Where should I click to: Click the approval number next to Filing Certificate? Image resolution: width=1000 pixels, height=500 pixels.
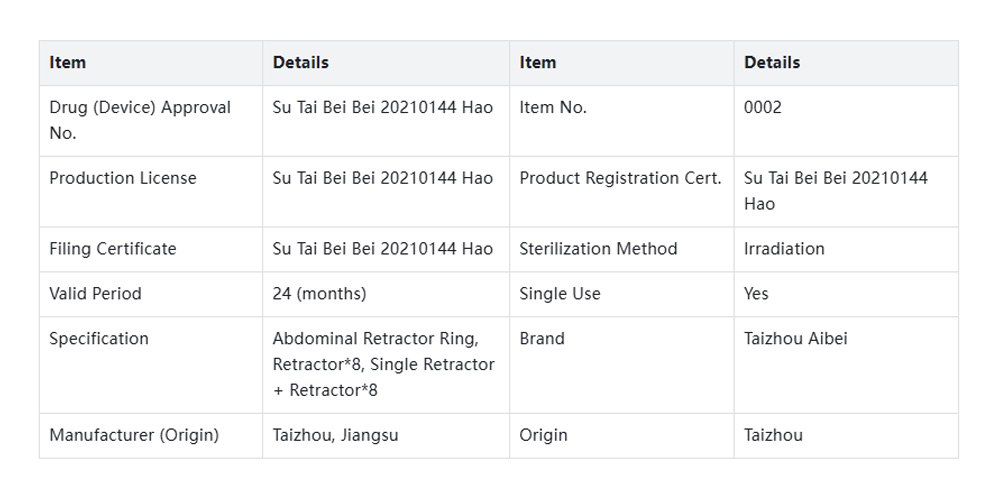tap(382, 249)
